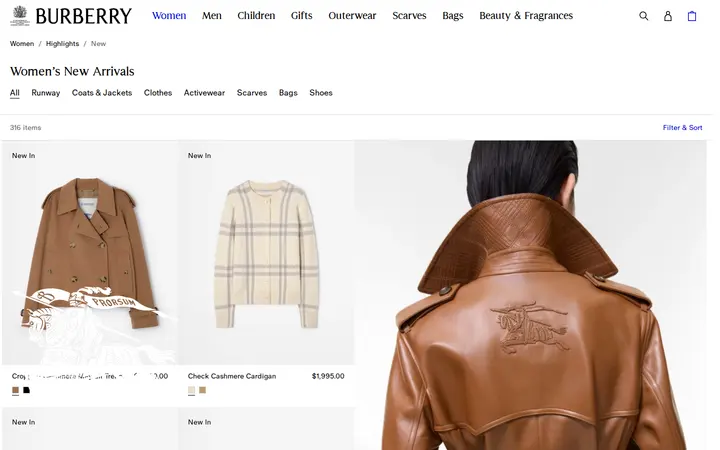
Task: Open the Beauty & Fragrances menu
Action: pyautogui.click(x=526, y=16)
